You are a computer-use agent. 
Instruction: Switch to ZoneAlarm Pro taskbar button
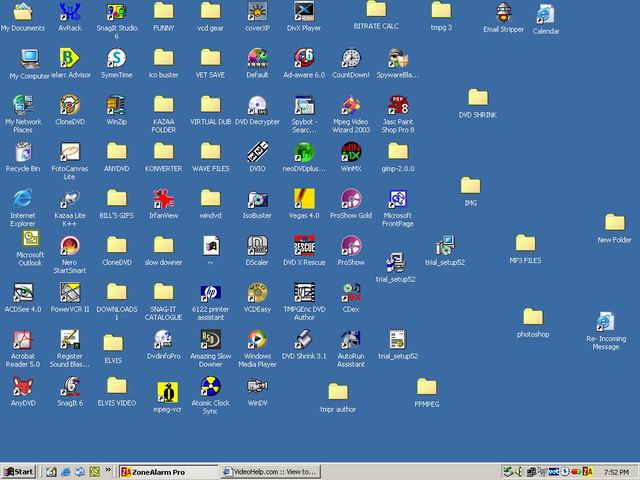click(x=169, y=472)
